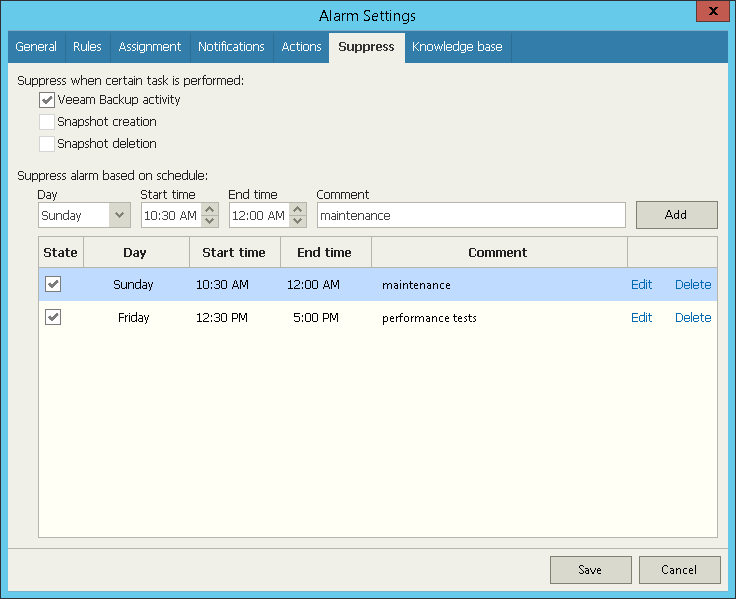The image size is (736, 599).
Task: Toggle state checkbox for Friday row
Action: (53, 317)
